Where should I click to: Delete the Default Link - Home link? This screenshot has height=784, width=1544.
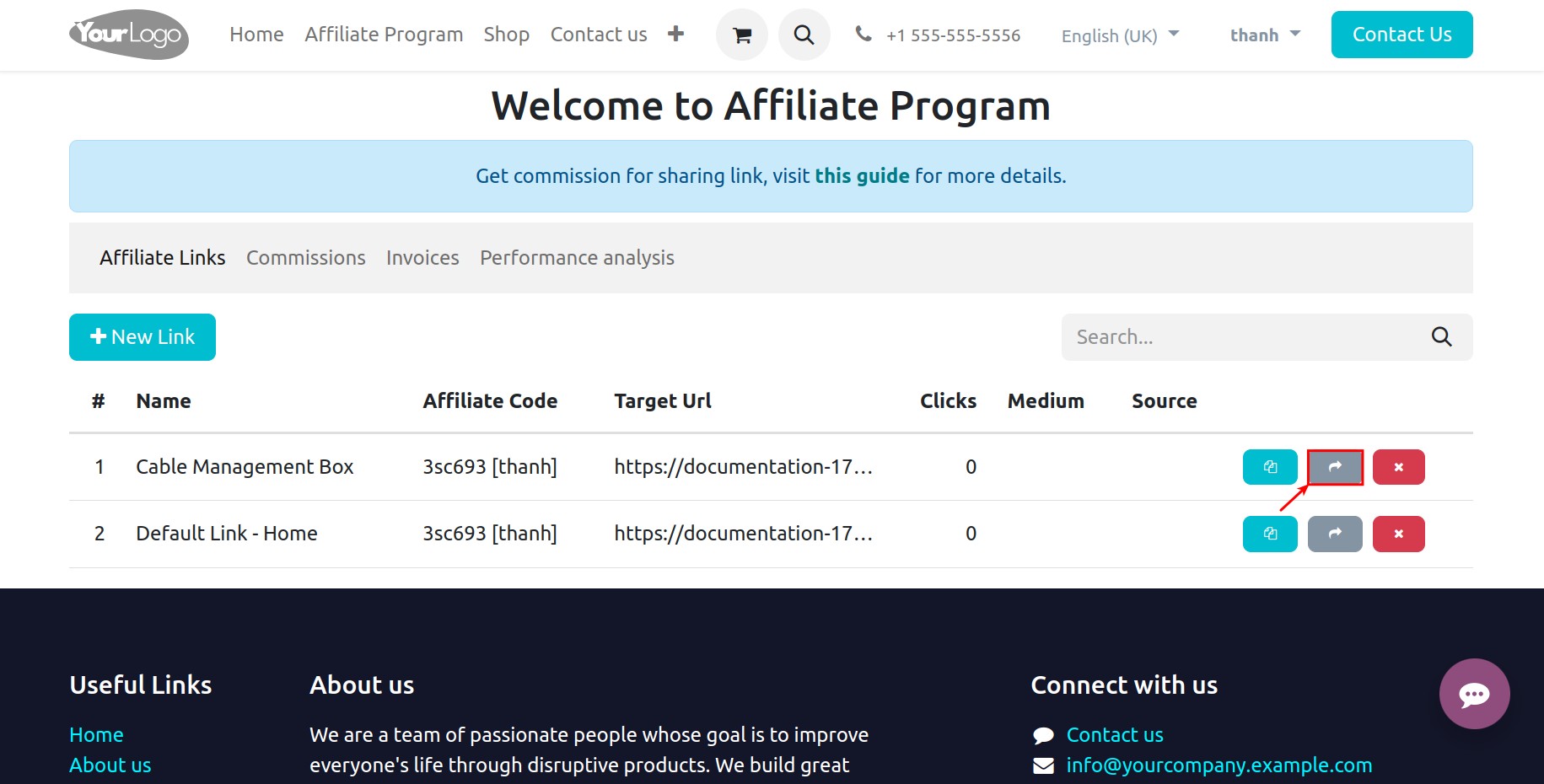(1398, 533)
